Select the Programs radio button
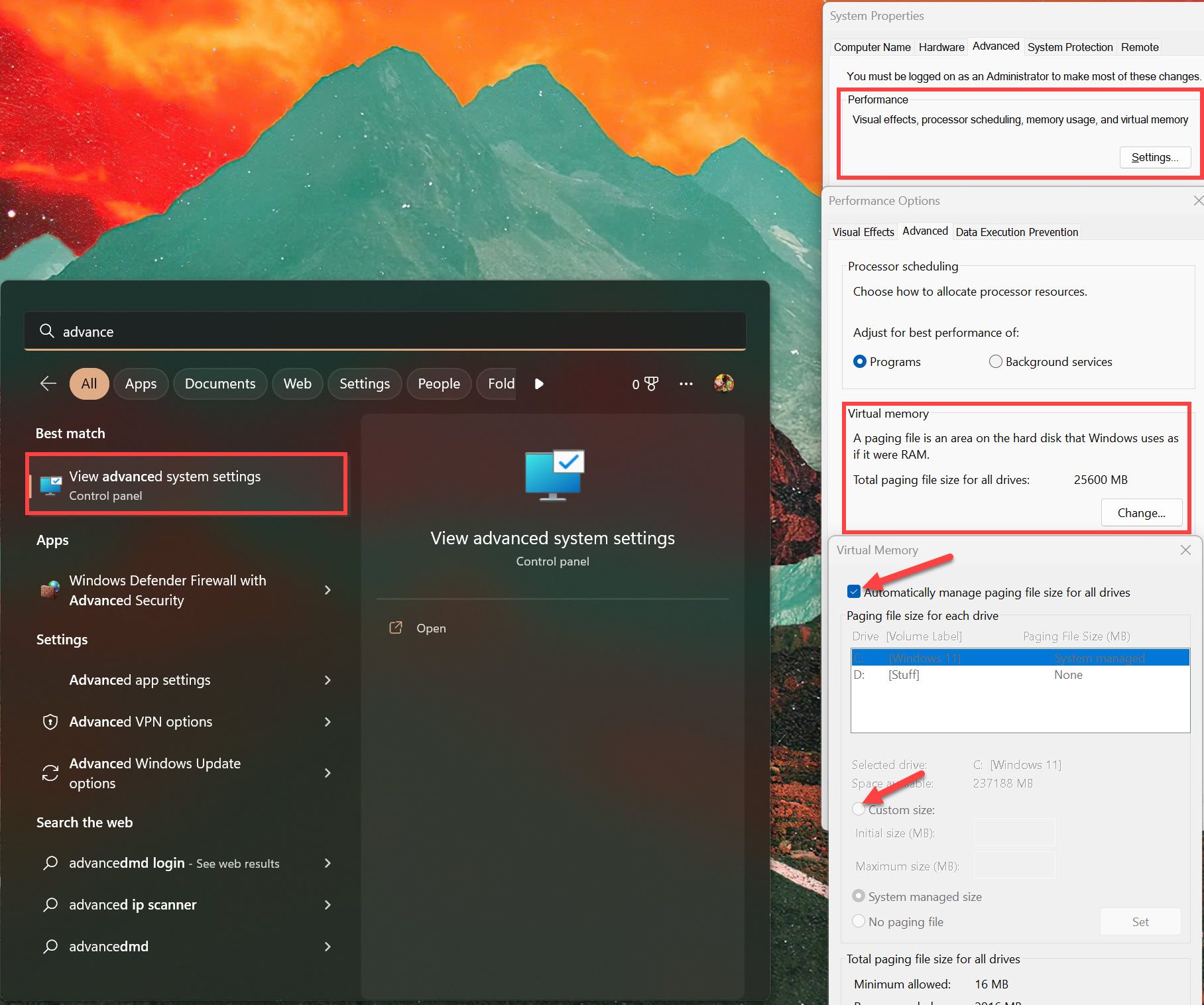The image size is (1204, 1005). (860, 361)
